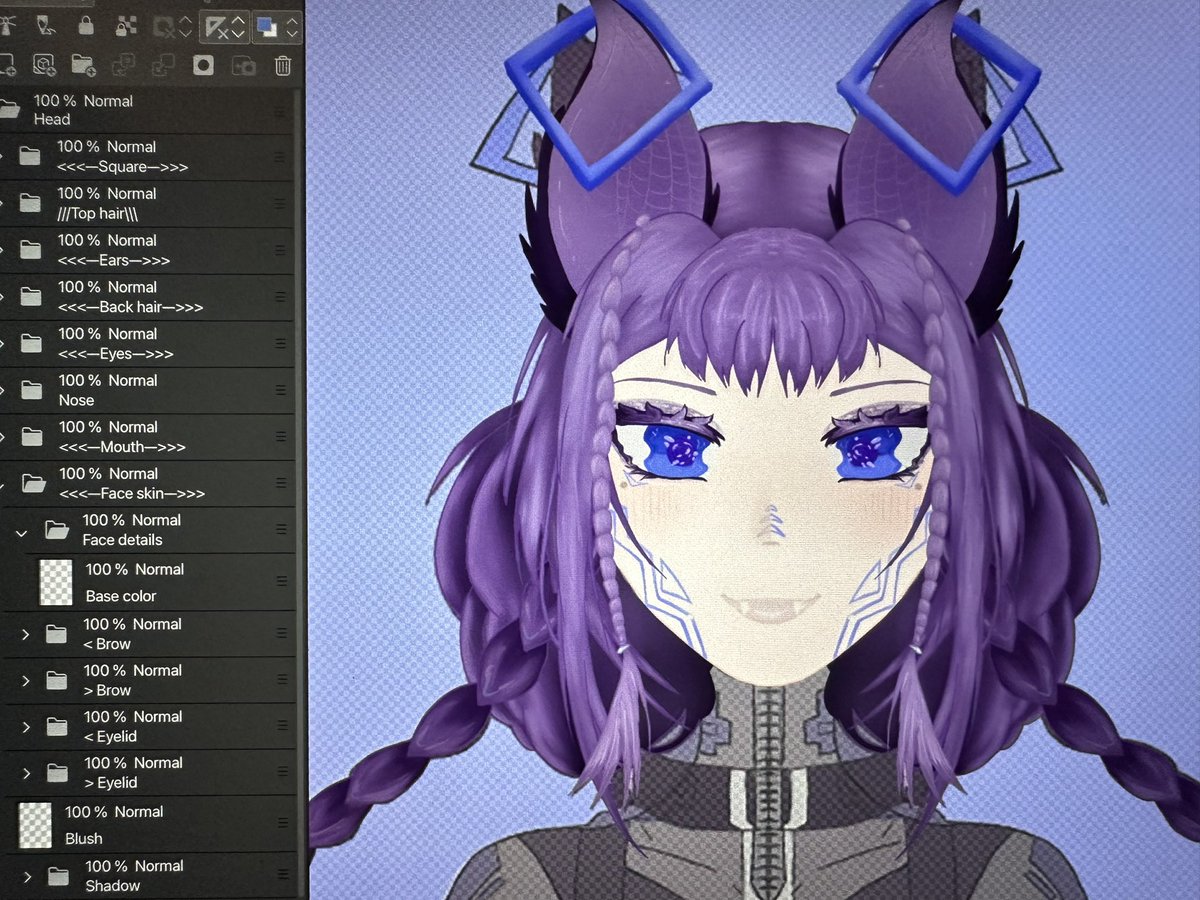
Task: Click the blue layer color swatch
Action: click(263, 22)
